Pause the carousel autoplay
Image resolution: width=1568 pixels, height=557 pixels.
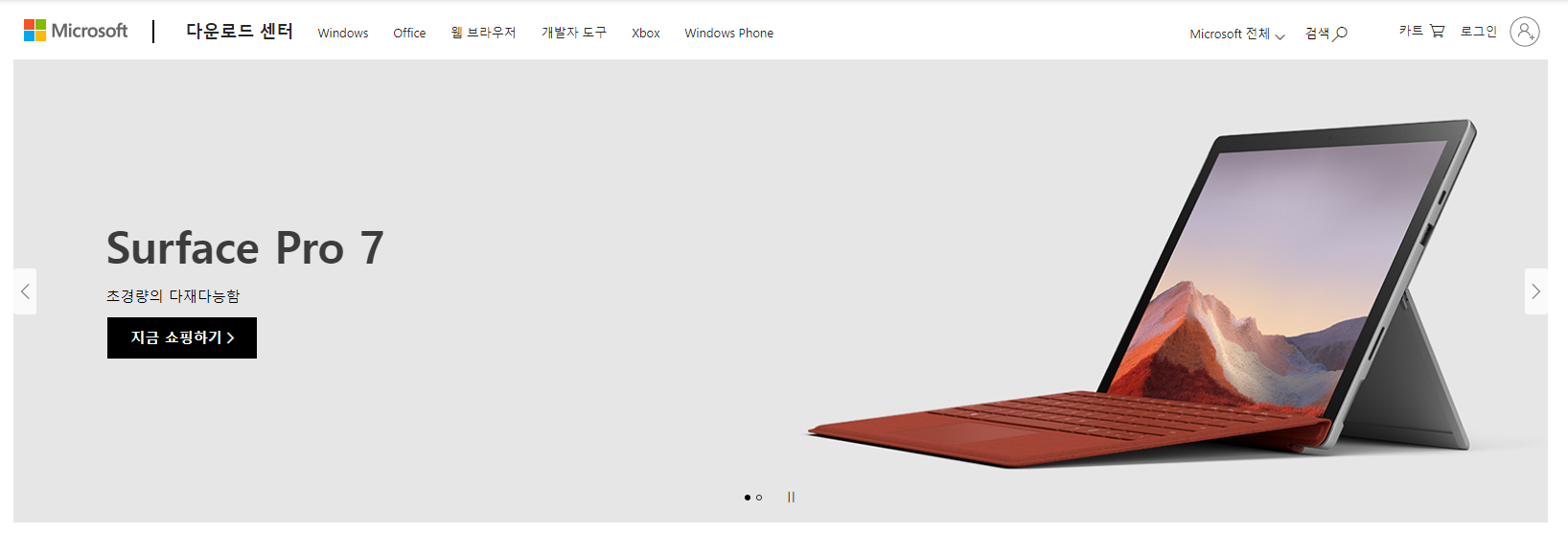[791, 498]
